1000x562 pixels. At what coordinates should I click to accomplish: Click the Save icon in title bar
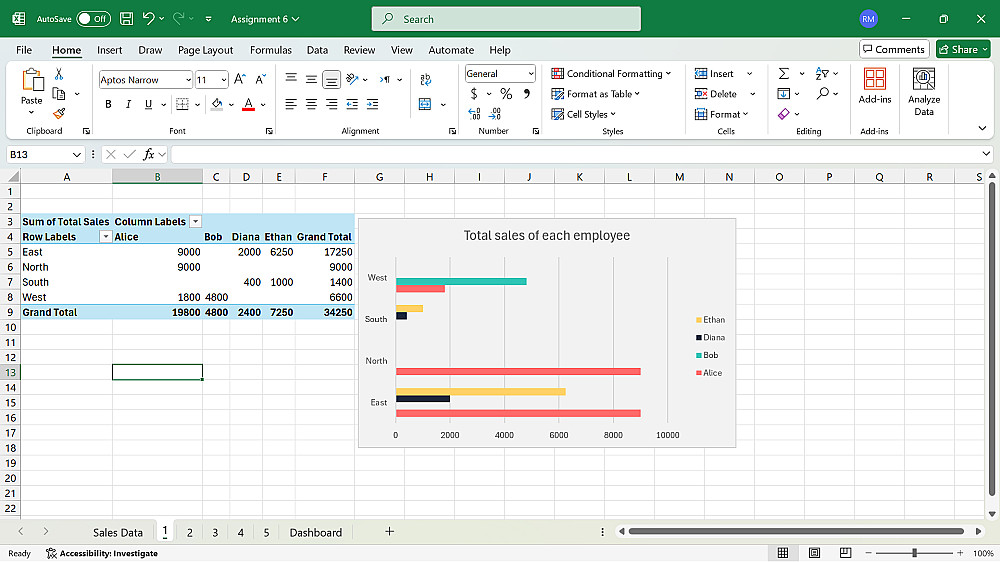[x=127, y=19]
